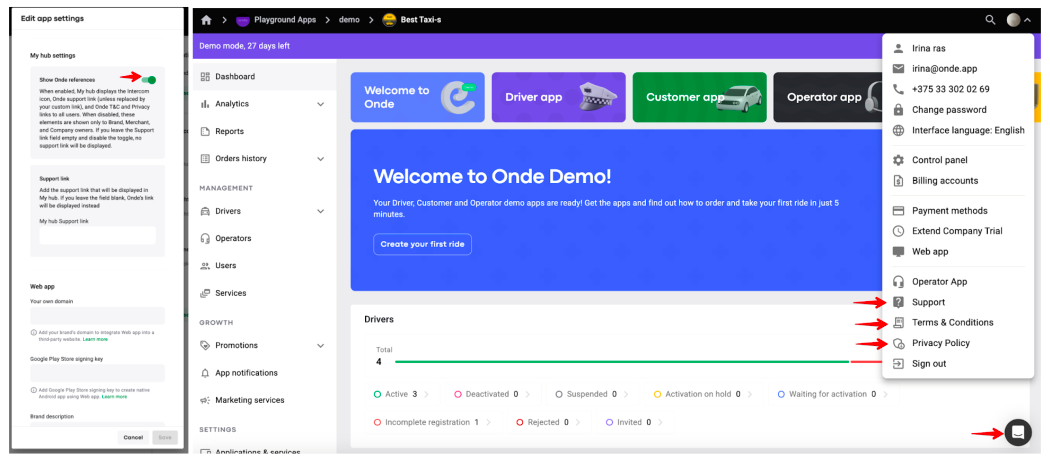The width and height of the screenshot is (1050, 460).
Task: Open Learn more link under Your own domain
Action: pos(95,339)
